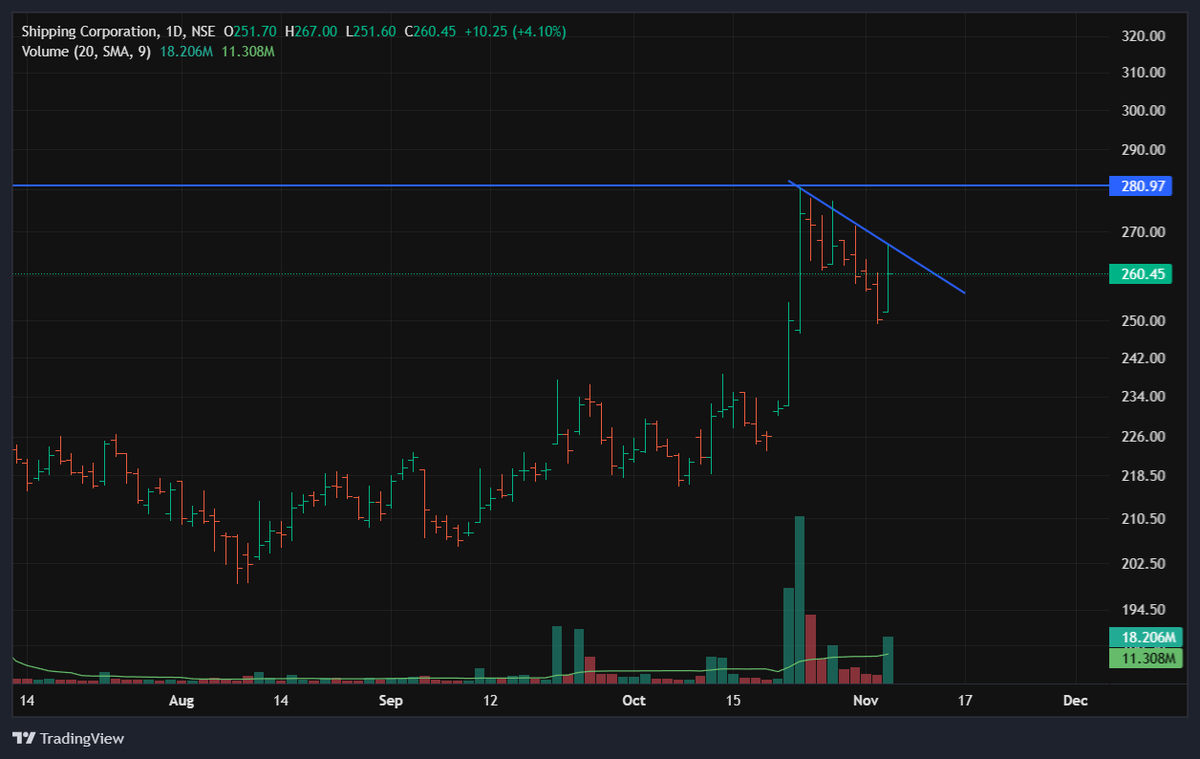
Task: Click the 11.308M volume SMA label
Action: (1147, 657)
